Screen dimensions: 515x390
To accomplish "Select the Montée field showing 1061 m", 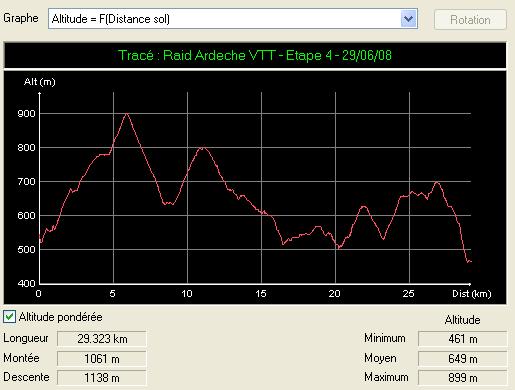I will [102, 359].
